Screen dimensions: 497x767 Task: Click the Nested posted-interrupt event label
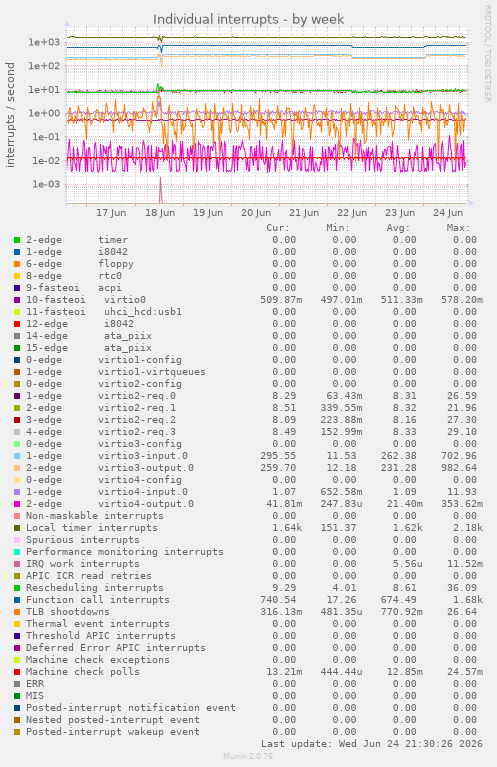[113, 720]
